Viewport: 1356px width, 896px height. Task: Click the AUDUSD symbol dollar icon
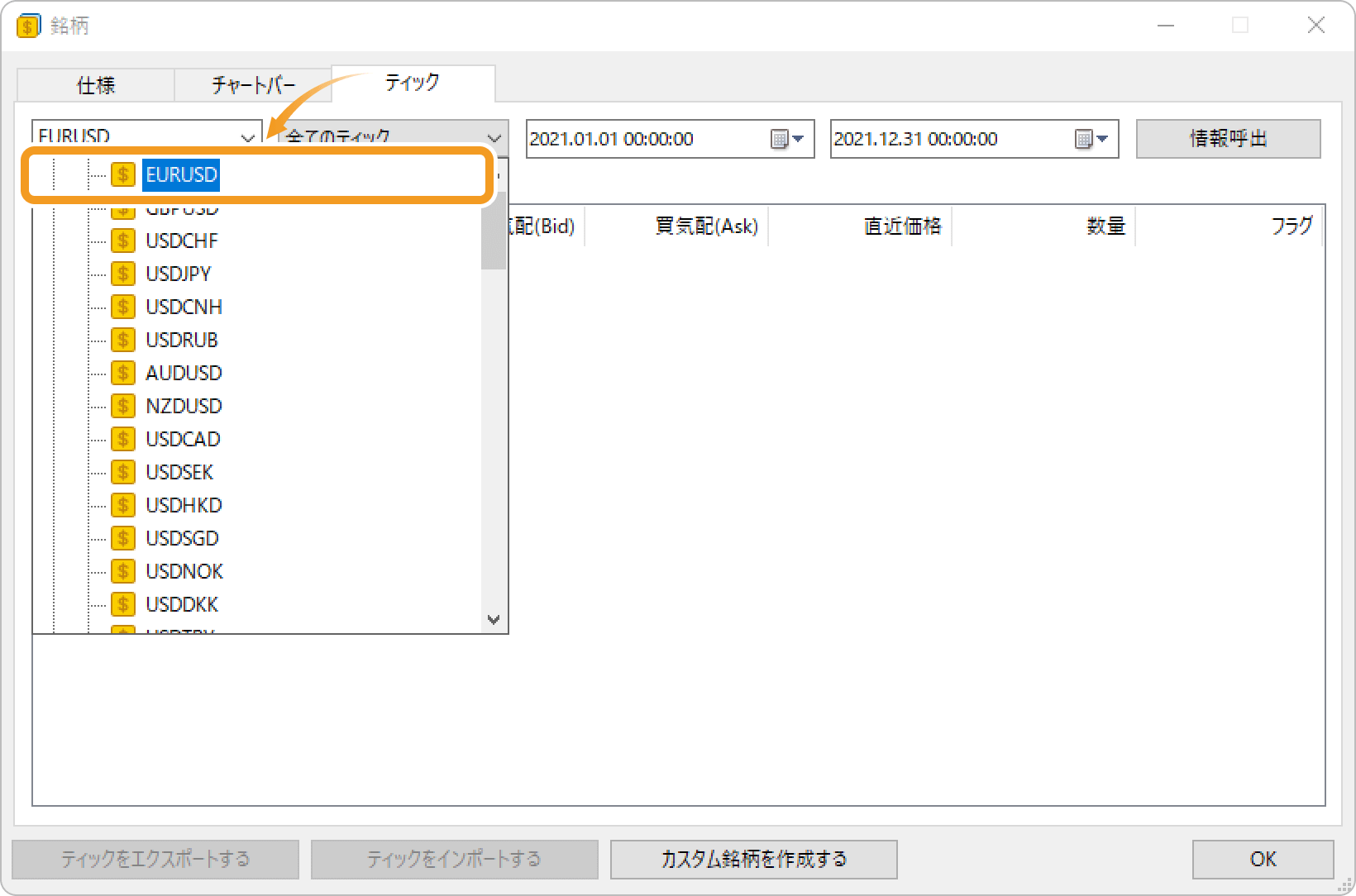pyautogui.click(x=123, y=373)
